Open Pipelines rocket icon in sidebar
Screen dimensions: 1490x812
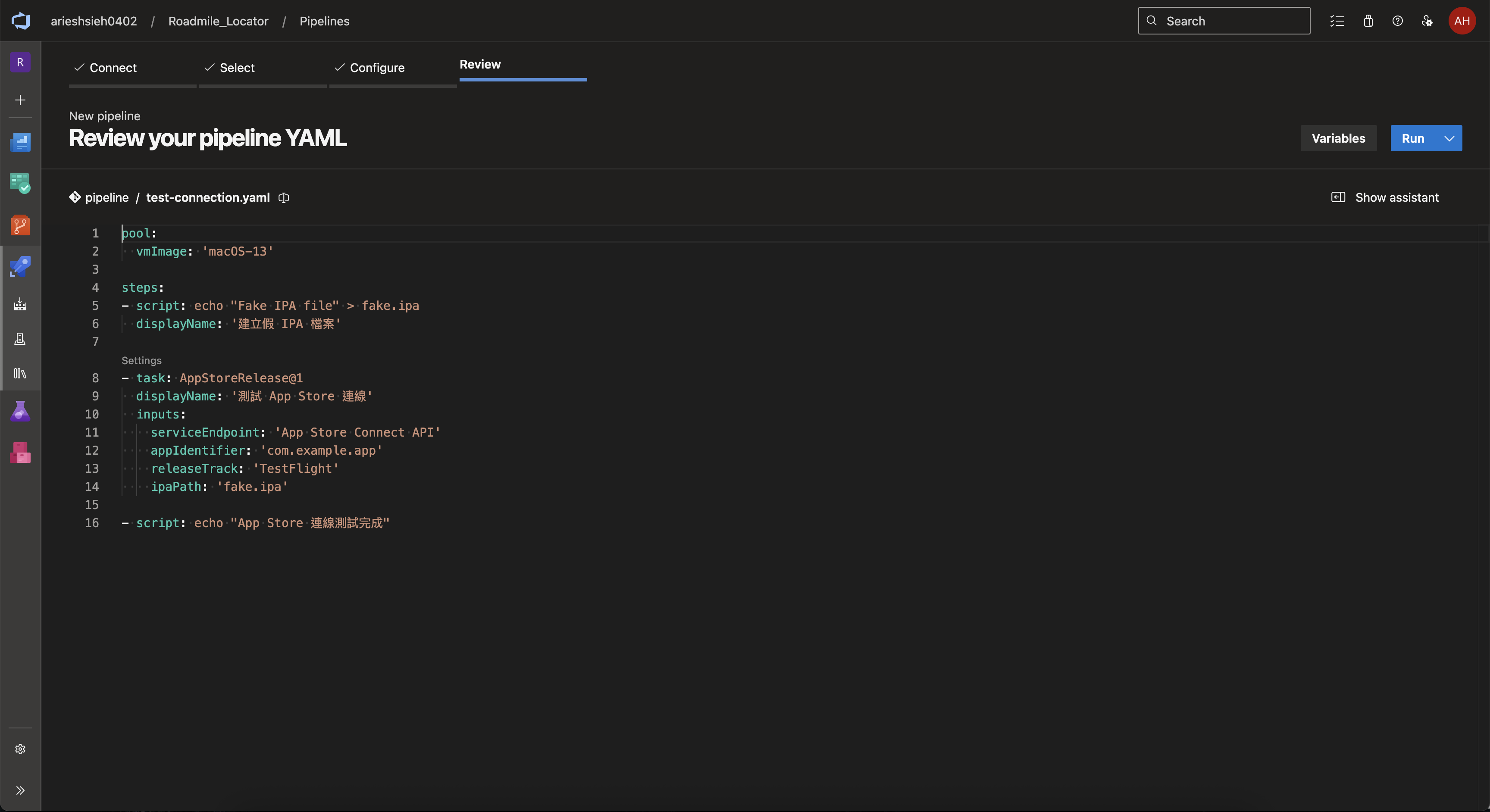(x=20, y=266)
